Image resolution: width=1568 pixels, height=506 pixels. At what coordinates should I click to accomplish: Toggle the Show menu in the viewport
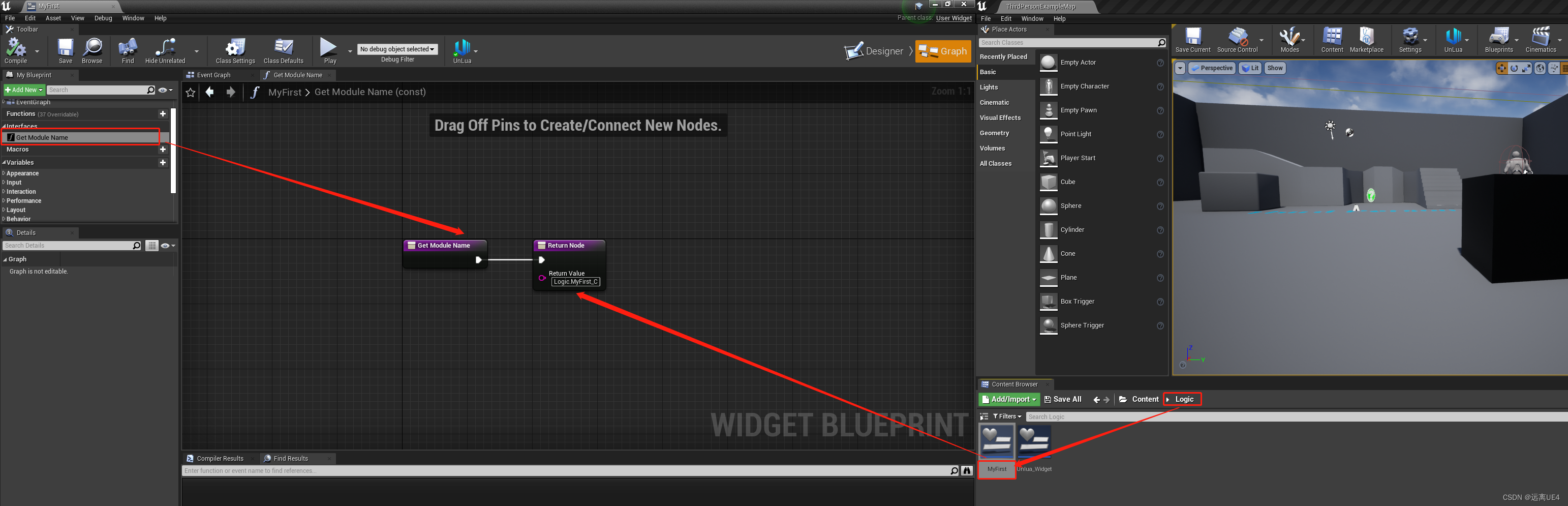pyautogui.click(x=1275, y=68)
